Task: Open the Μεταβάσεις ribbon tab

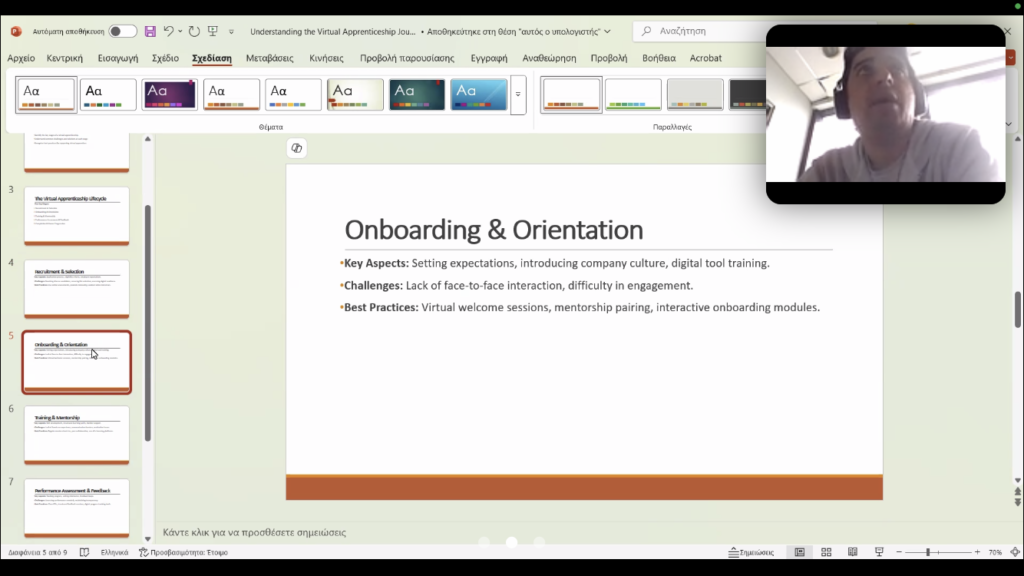Action: tap(270, 58)
